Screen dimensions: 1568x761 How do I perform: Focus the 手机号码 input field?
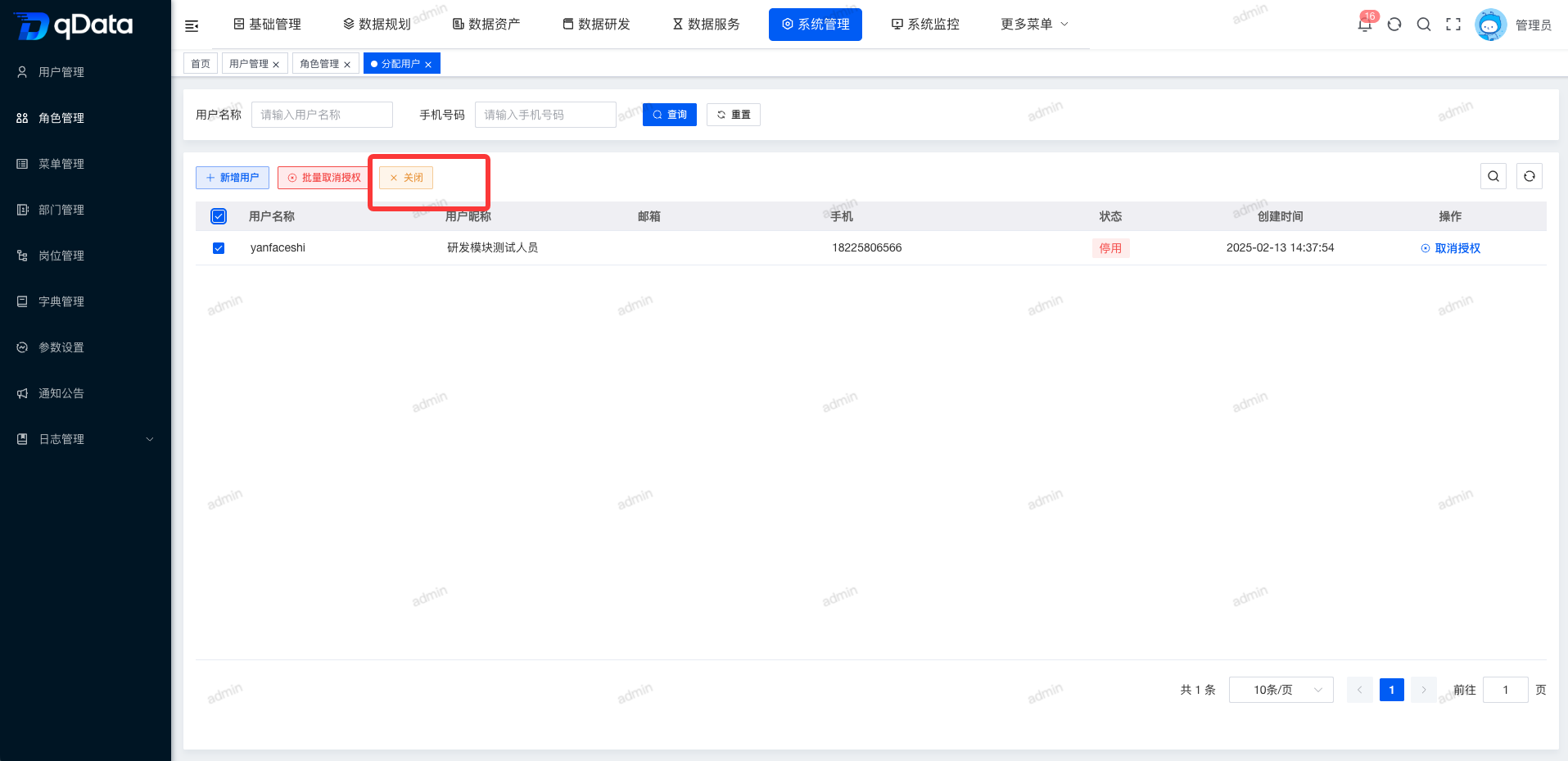pyautogui.click(x=545, y=115)
